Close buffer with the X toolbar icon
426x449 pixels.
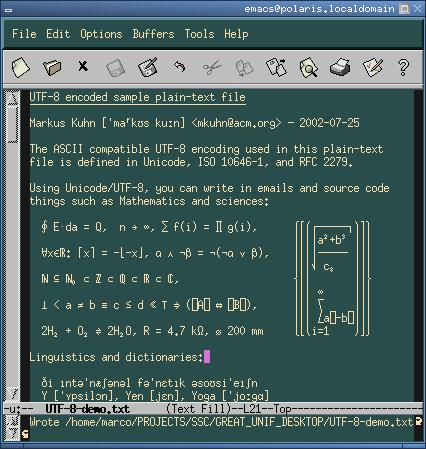[83, 66]
